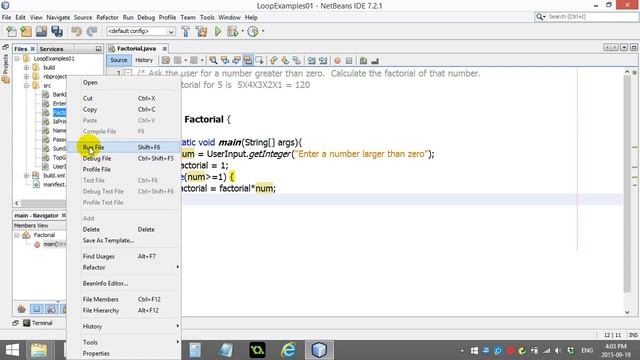640x360 pixels.
Task: Click the Next Bookmark icon
Action: coord(285,60)
